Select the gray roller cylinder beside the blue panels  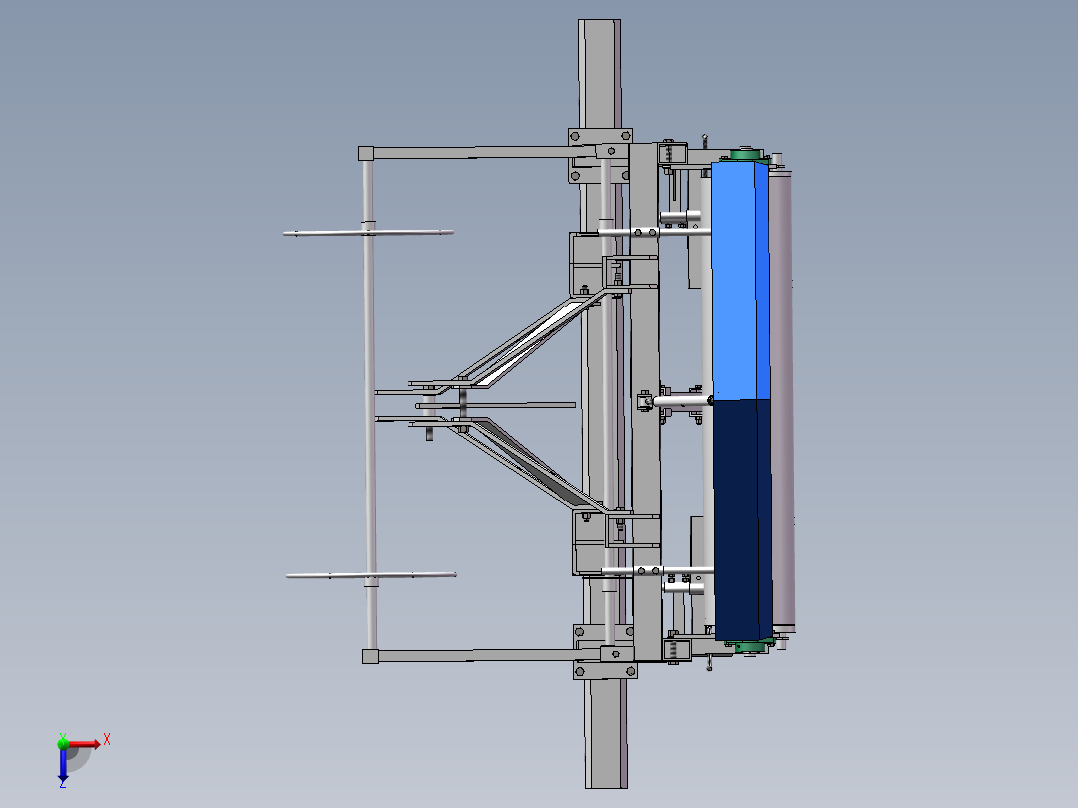click(782, 401)
